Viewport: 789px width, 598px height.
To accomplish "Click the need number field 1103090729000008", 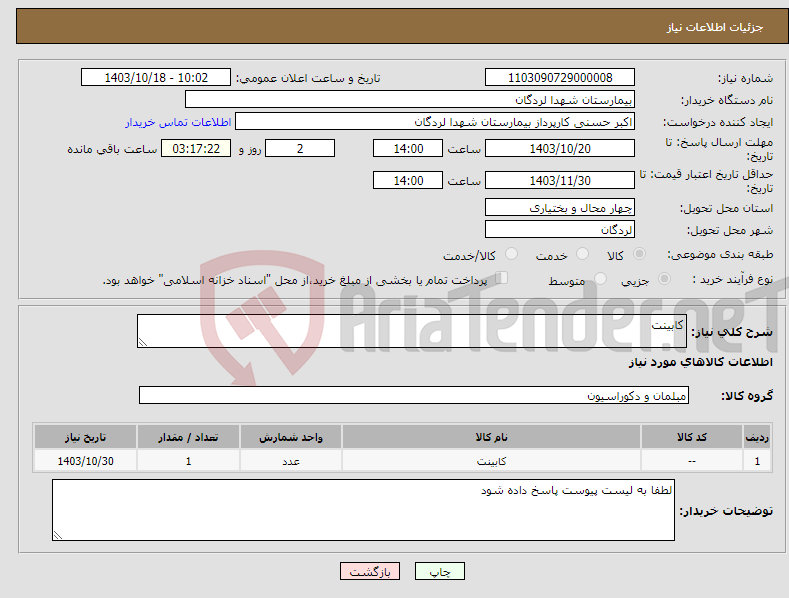I will pyautogui.click(x=560, y=78).
